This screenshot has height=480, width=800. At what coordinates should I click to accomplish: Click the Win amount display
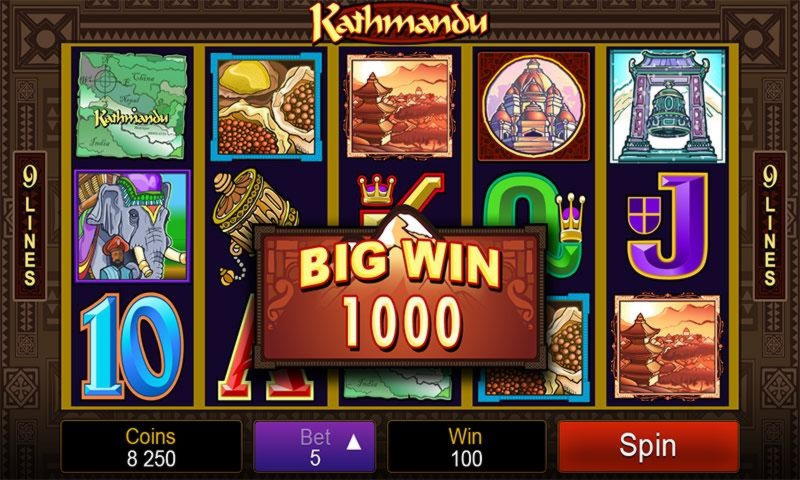[466, 447]
